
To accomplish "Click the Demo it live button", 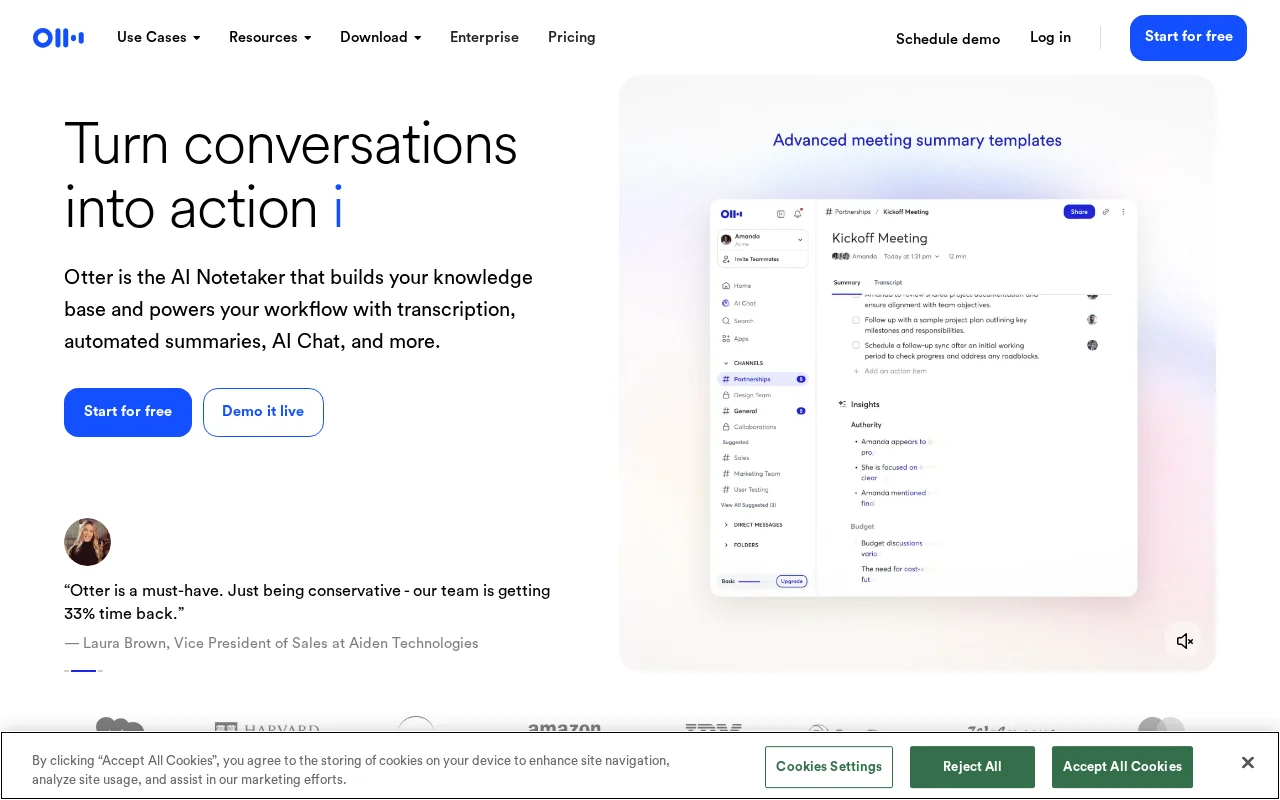I will click(x=263, y=412).
